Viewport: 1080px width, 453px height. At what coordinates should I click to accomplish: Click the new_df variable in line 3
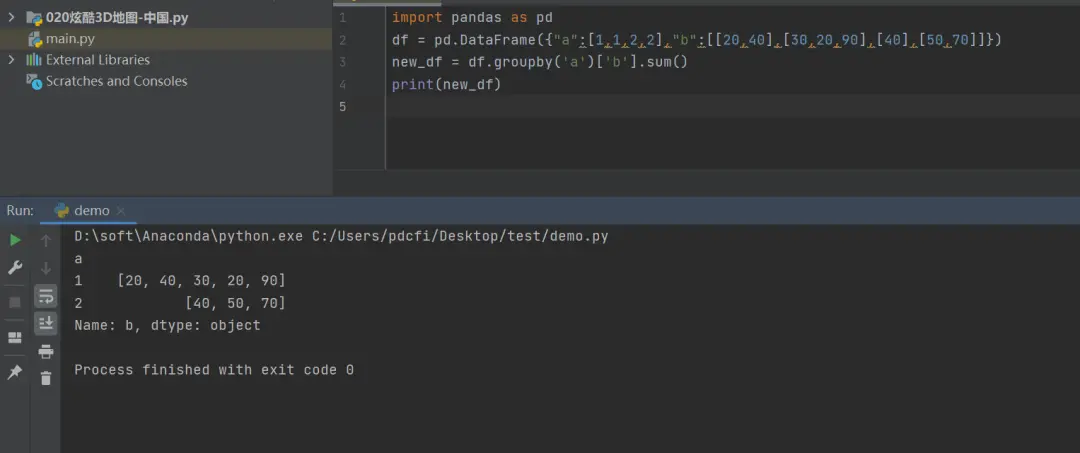pos(417,63)
